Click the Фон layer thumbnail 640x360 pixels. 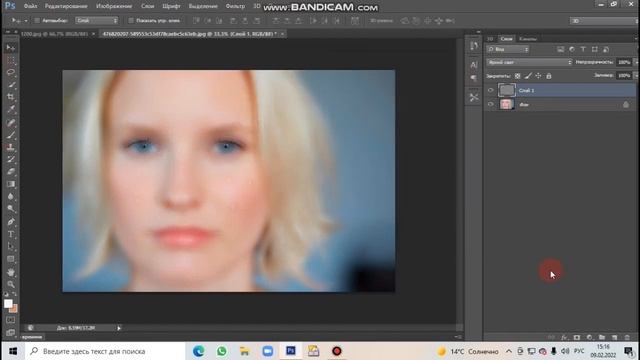tap(507, 104)
